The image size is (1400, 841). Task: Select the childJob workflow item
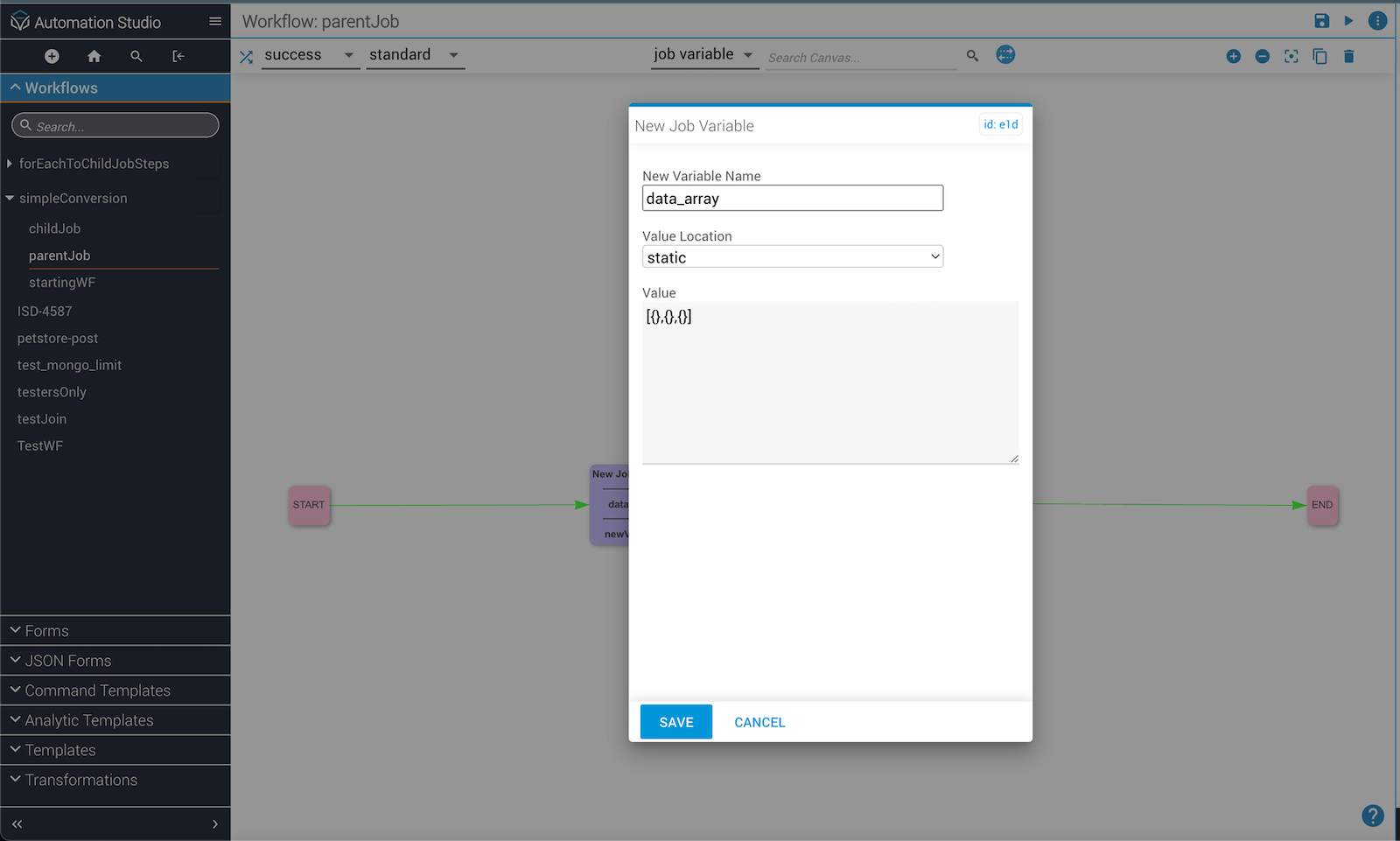54,228
